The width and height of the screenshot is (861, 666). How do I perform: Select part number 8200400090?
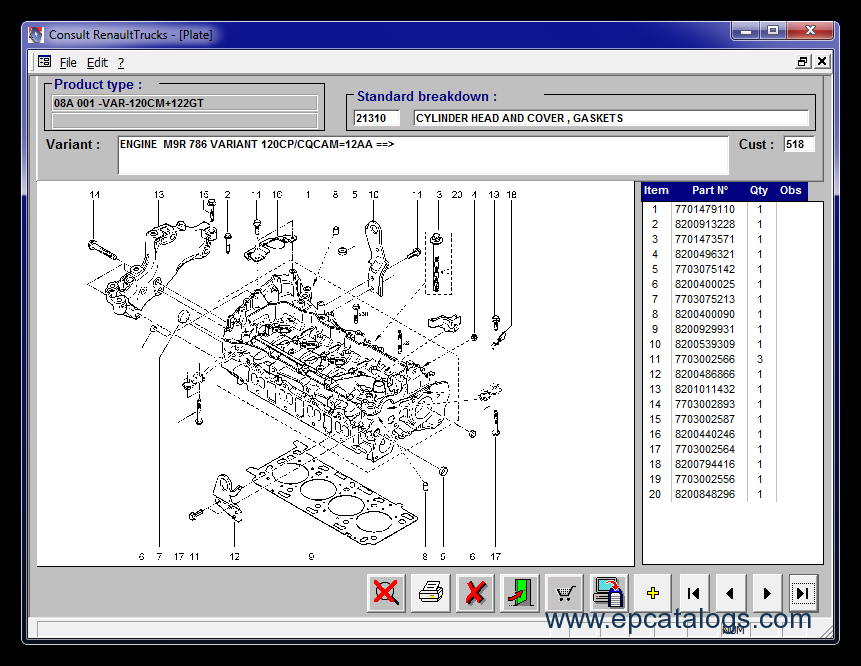tap(705, 314)
